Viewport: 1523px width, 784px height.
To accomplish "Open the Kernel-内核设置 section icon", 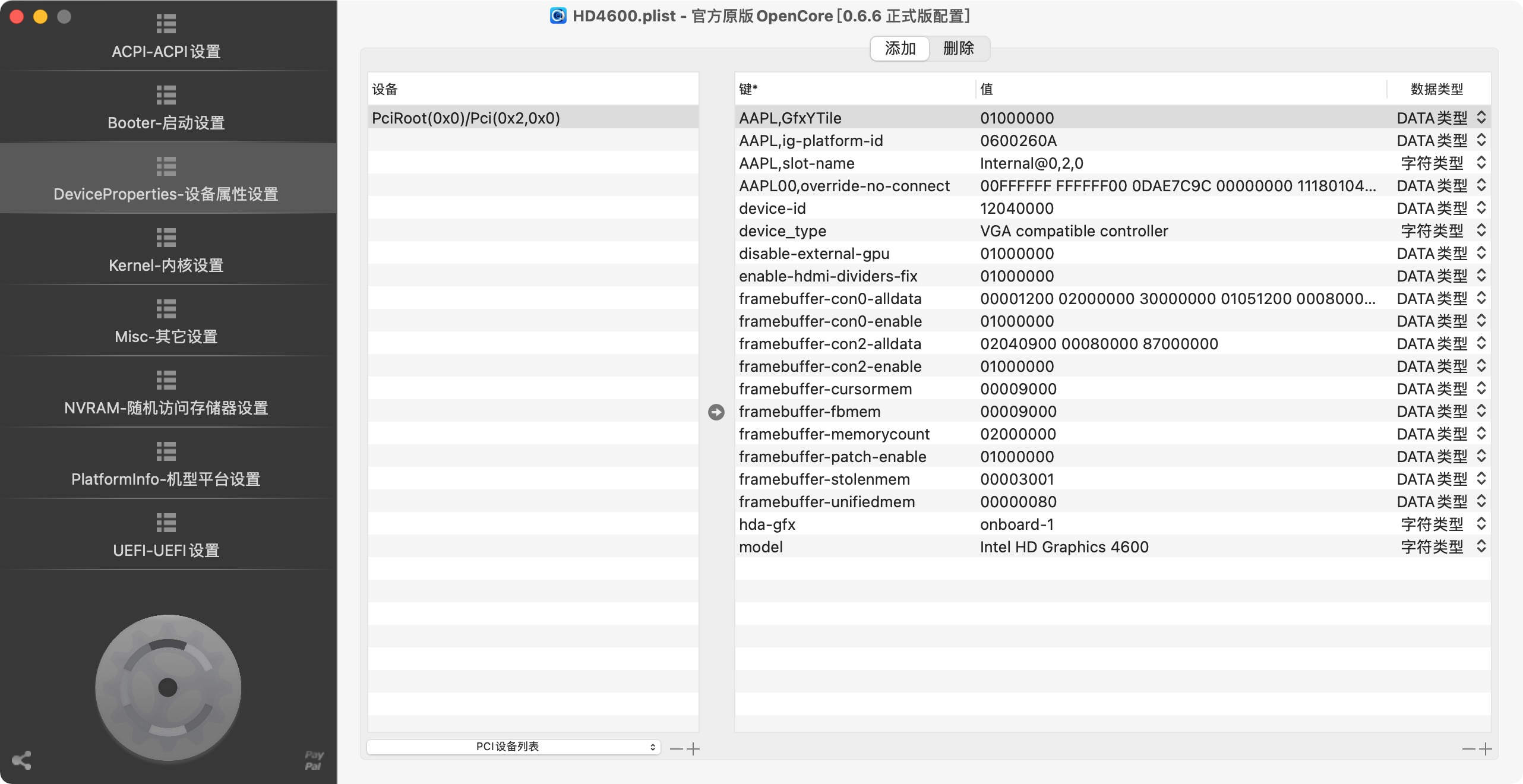I will coord(166,238).
